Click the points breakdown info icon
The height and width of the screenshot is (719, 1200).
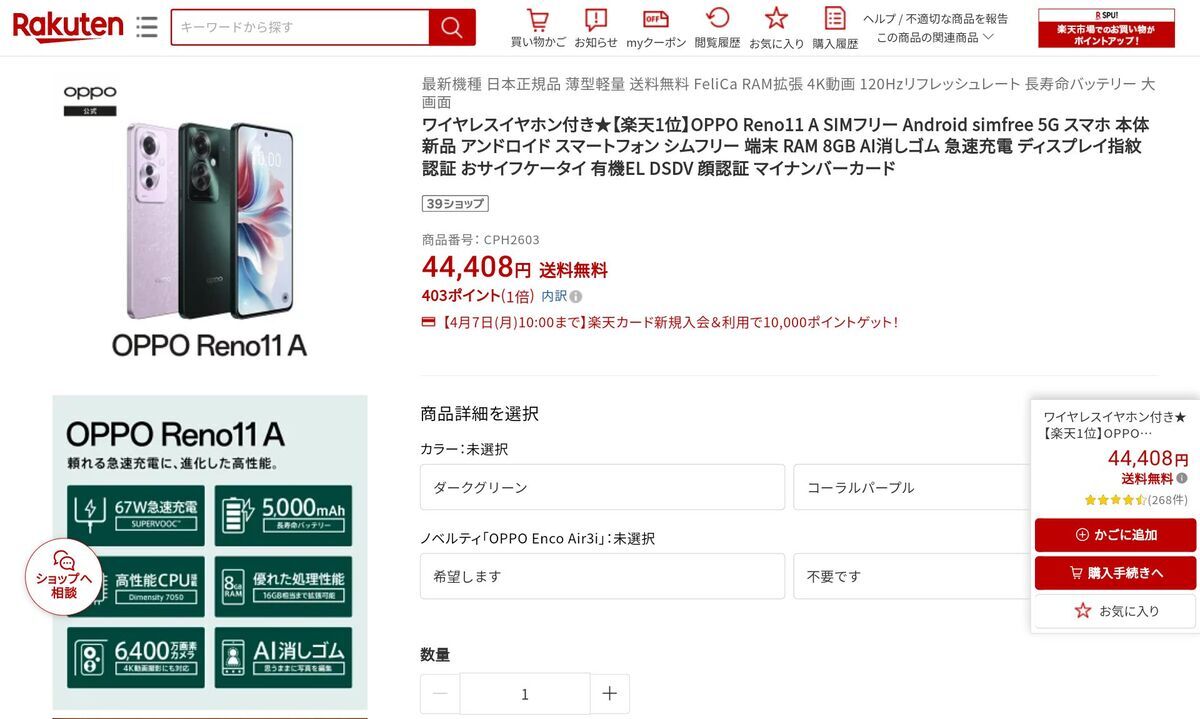(576, 296)
